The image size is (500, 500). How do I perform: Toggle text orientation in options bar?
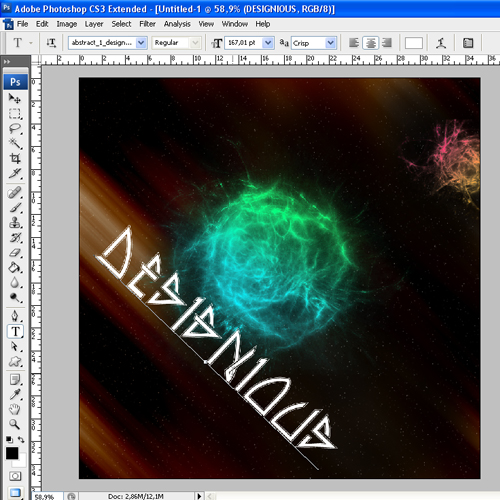(x=51, y=43)
